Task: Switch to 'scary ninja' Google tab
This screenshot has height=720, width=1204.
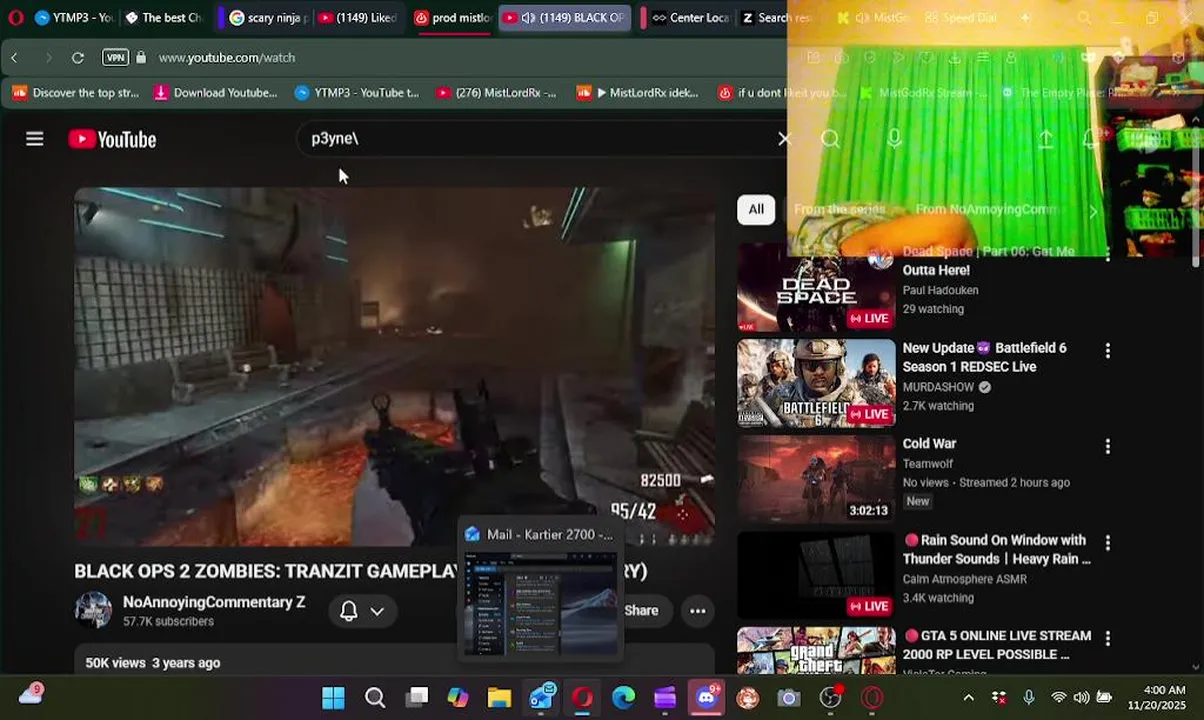Action: (x=267, y=18)
